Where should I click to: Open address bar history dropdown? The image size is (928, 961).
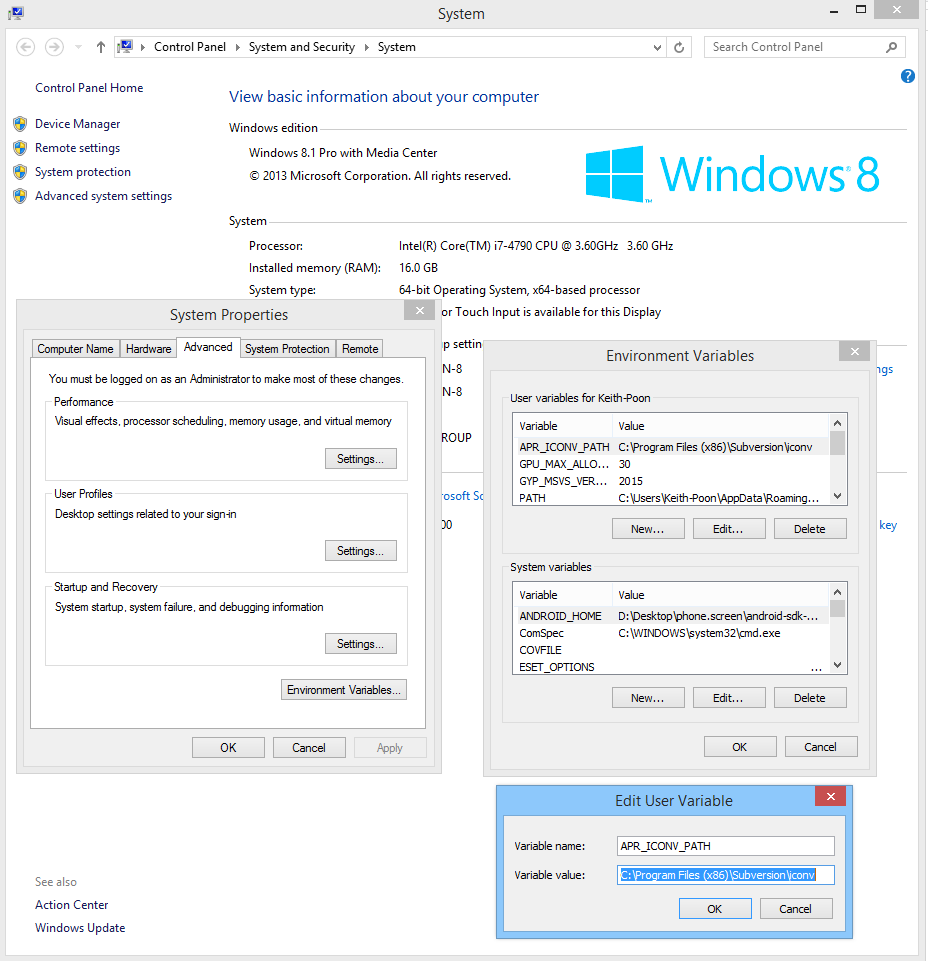[657, 47]
